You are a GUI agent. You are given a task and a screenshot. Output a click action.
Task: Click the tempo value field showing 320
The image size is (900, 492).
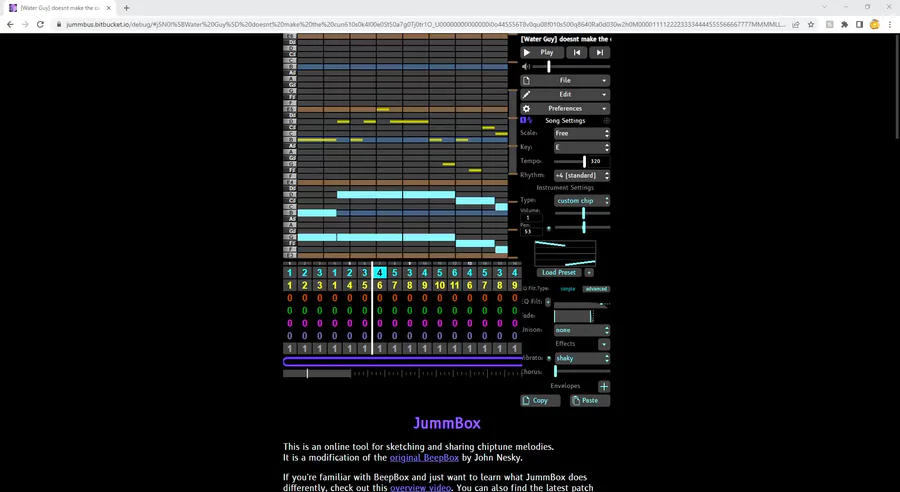pyautogui.click(x=599, y=161)
